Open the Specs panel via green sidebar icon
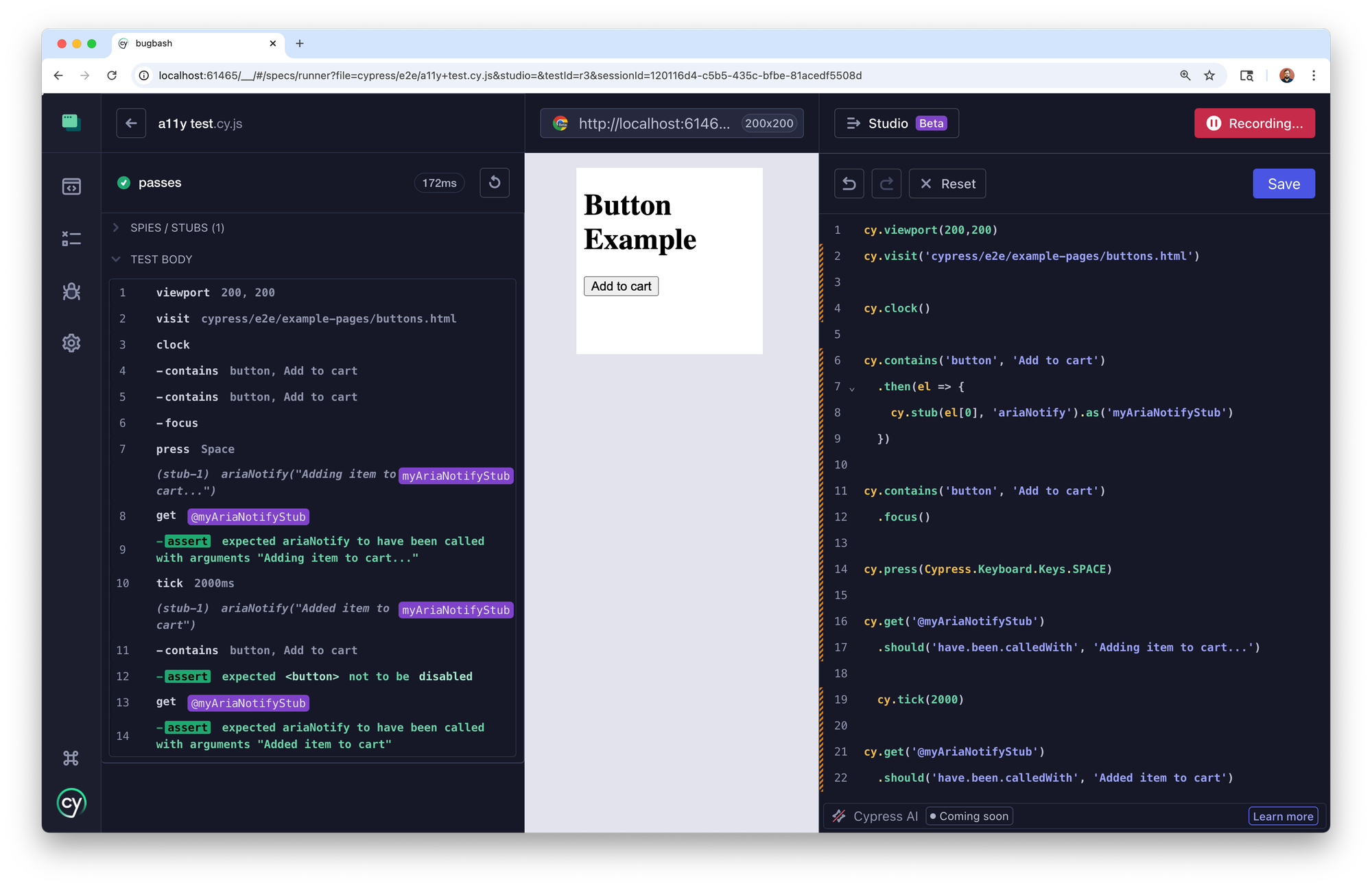The height and width of the screenshot is (888, 1372). pyautogui.click(x=71, y=123)
